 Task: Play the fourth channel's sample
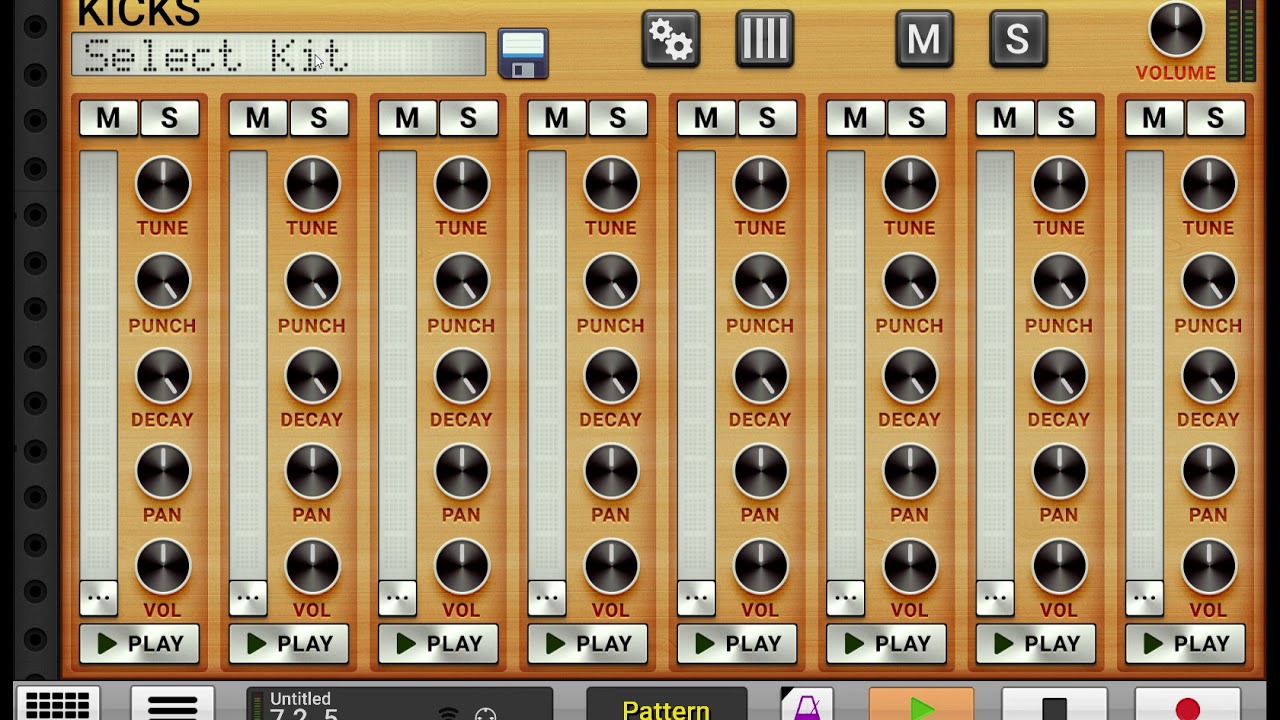[x=588, y=644]
